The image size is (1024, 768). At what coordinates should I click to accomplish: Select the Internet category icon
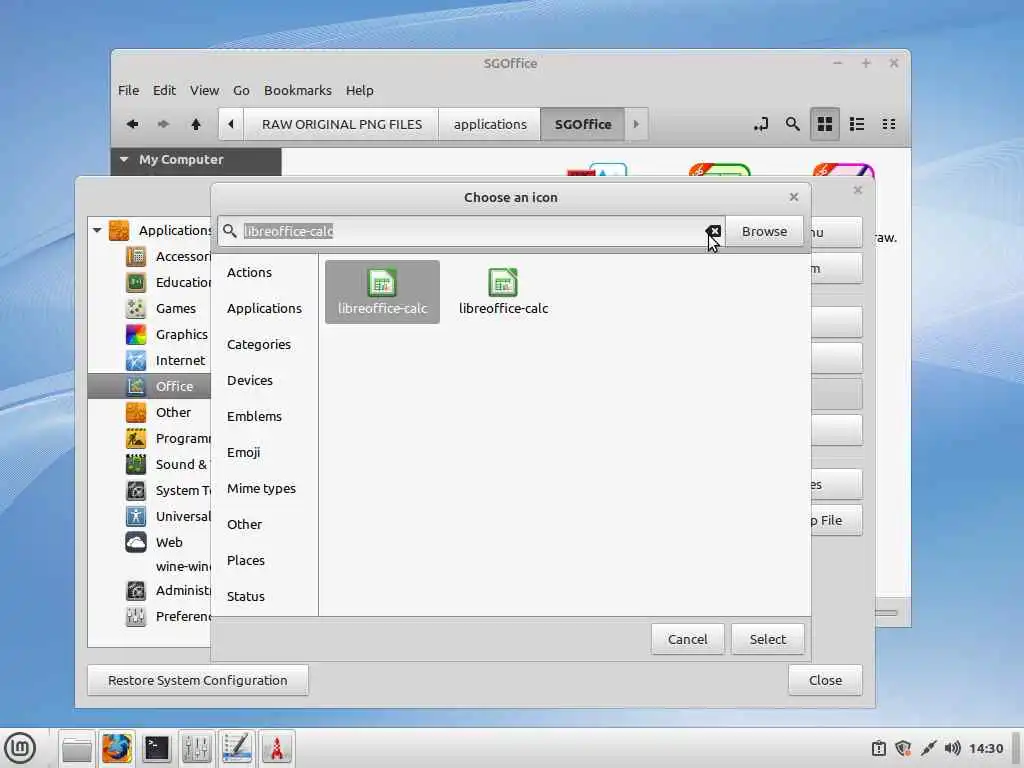136,360
